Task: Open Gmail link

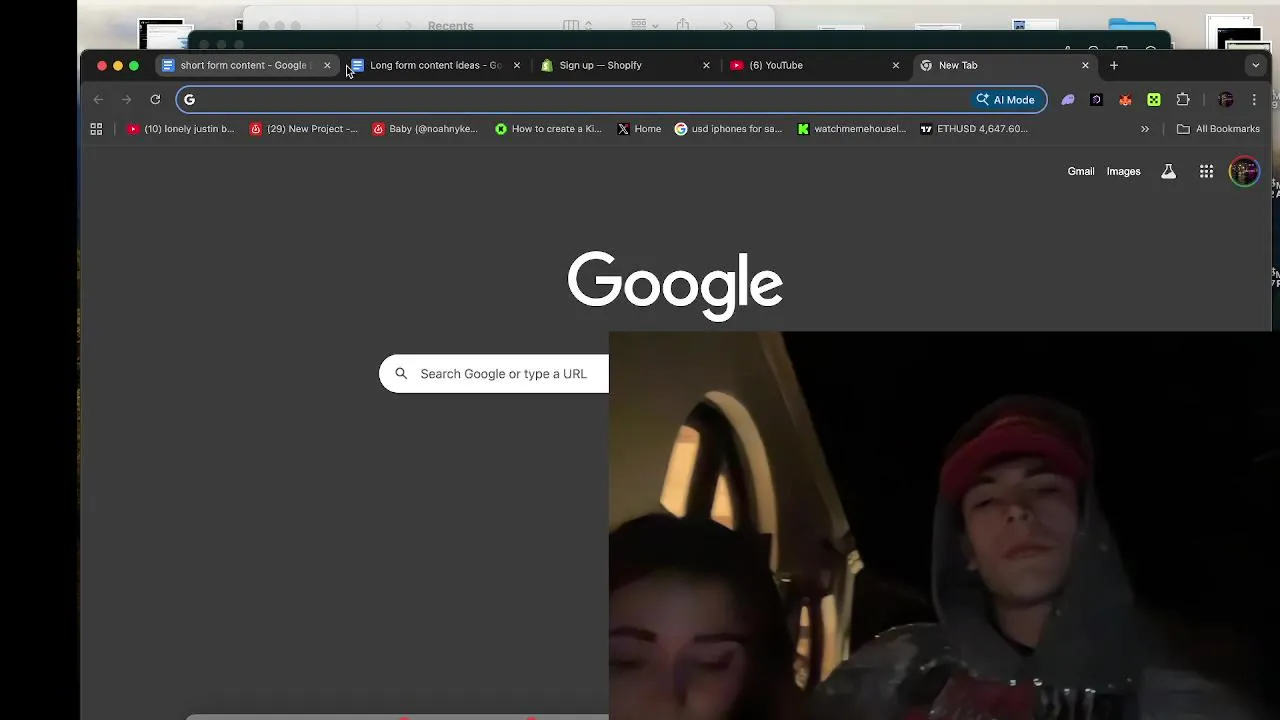Action: (1081, 171)
